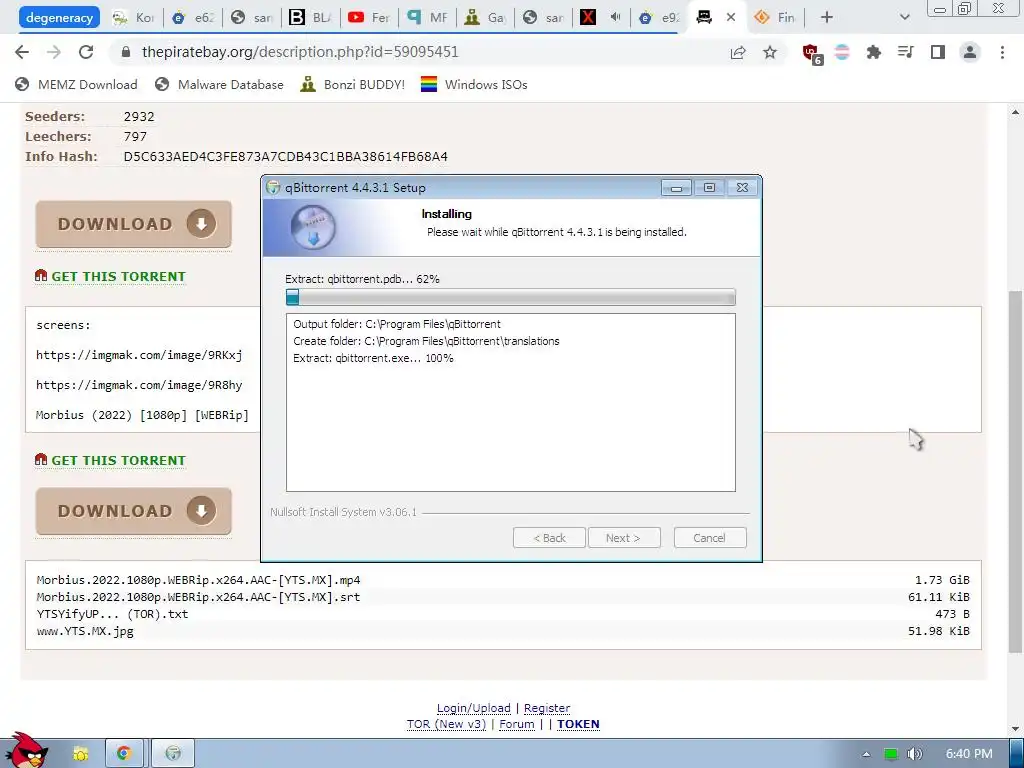
Task: Click the degeneracy tab group label
Action: (59, 18)
